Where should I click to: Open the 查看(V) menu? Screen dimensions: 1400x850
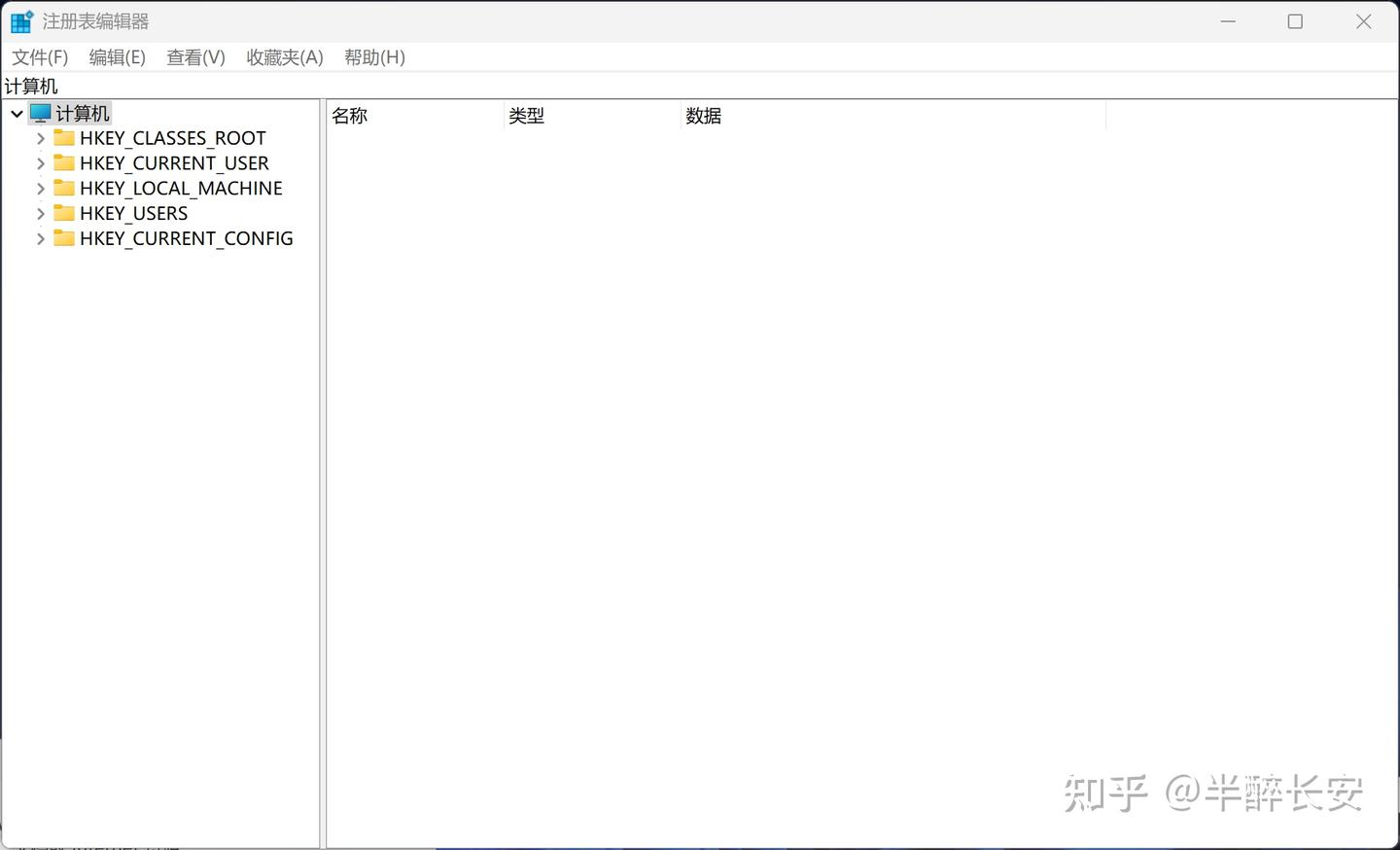(194, 57)
